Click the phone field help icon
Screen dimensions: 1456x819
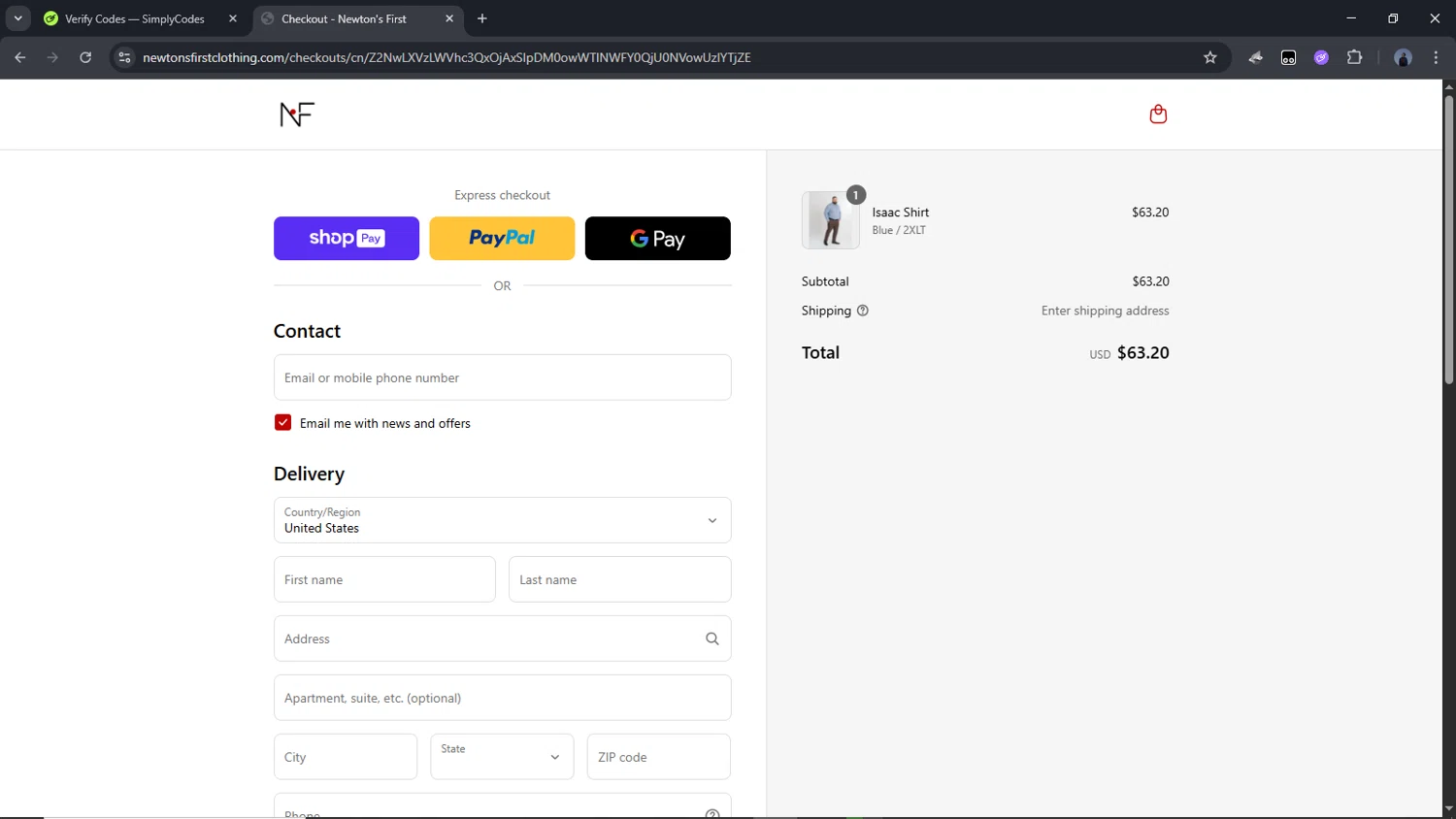pyautogui.click(x=712, y=813)
